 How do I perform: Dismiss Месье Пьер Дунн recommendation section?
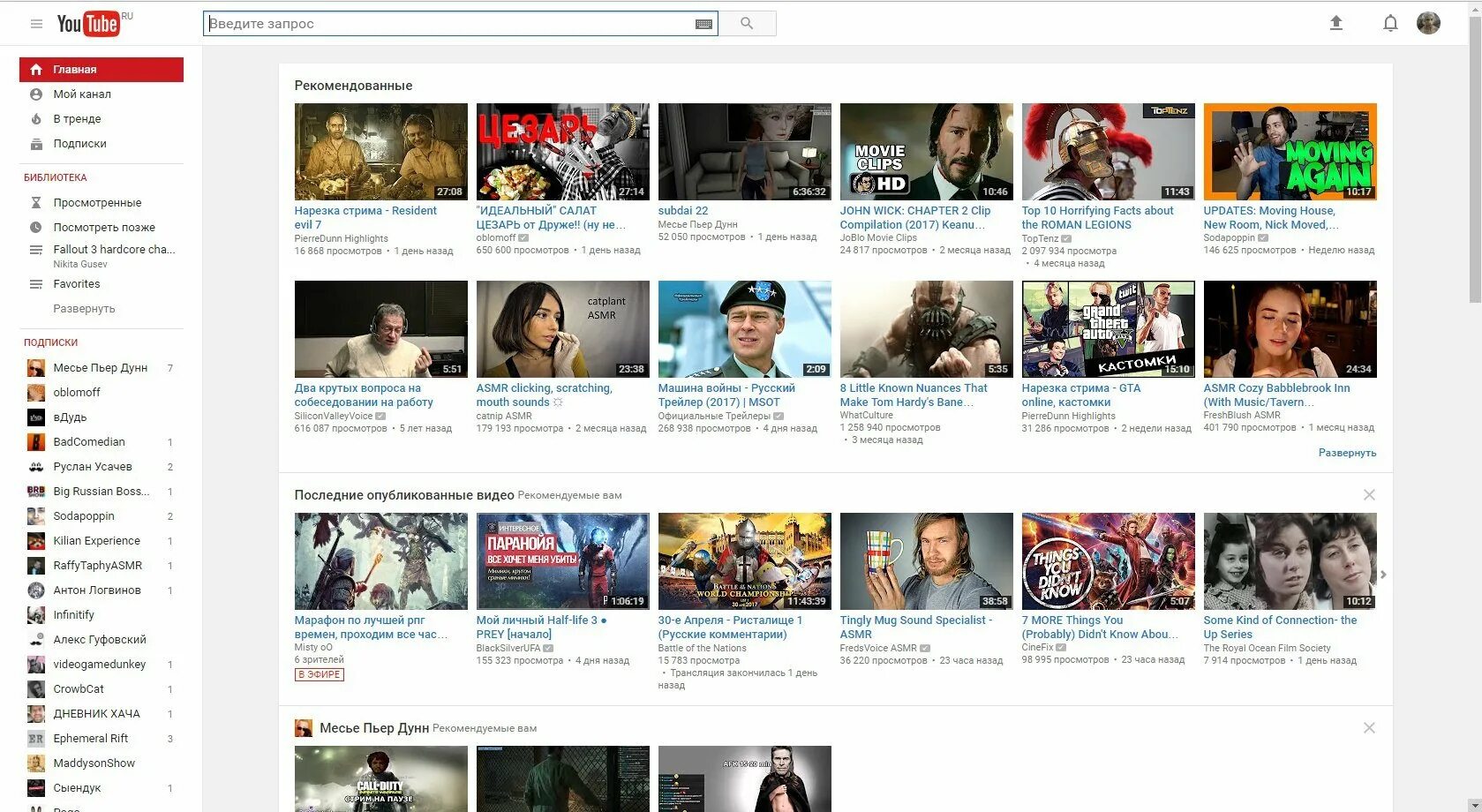pos(1369,728)
